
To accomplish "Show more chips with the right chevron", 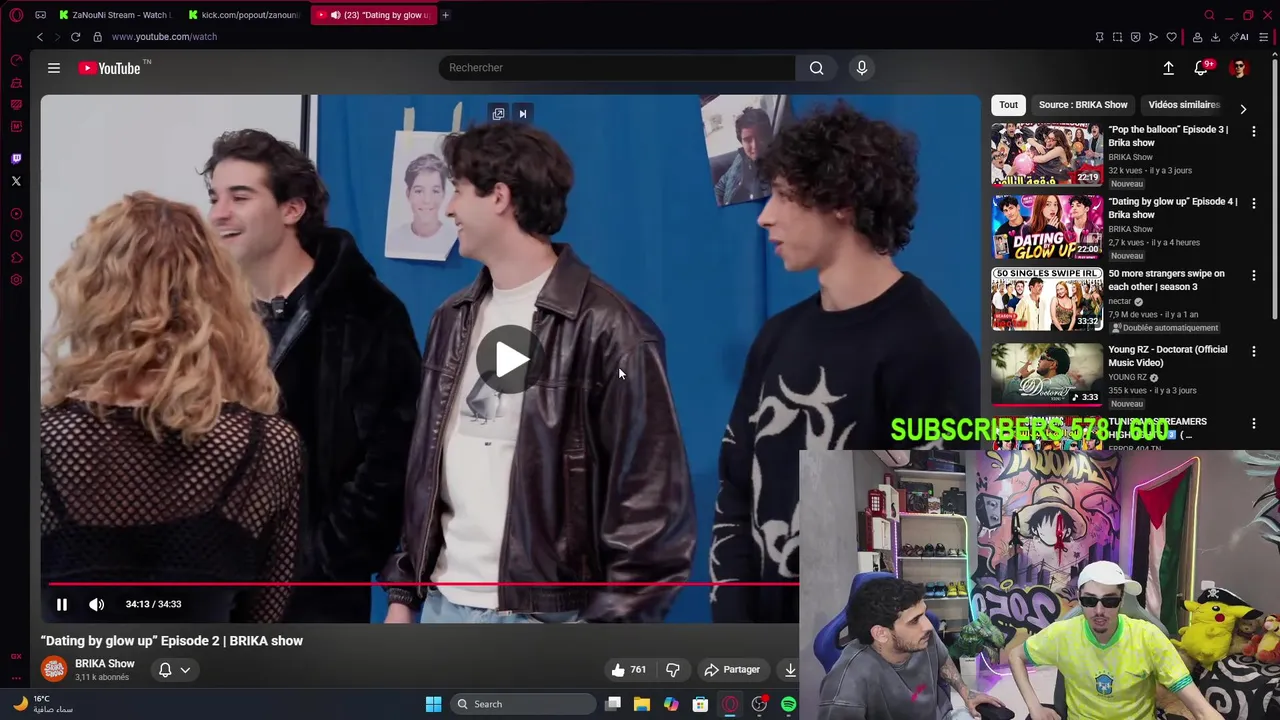I will 1243,108.
